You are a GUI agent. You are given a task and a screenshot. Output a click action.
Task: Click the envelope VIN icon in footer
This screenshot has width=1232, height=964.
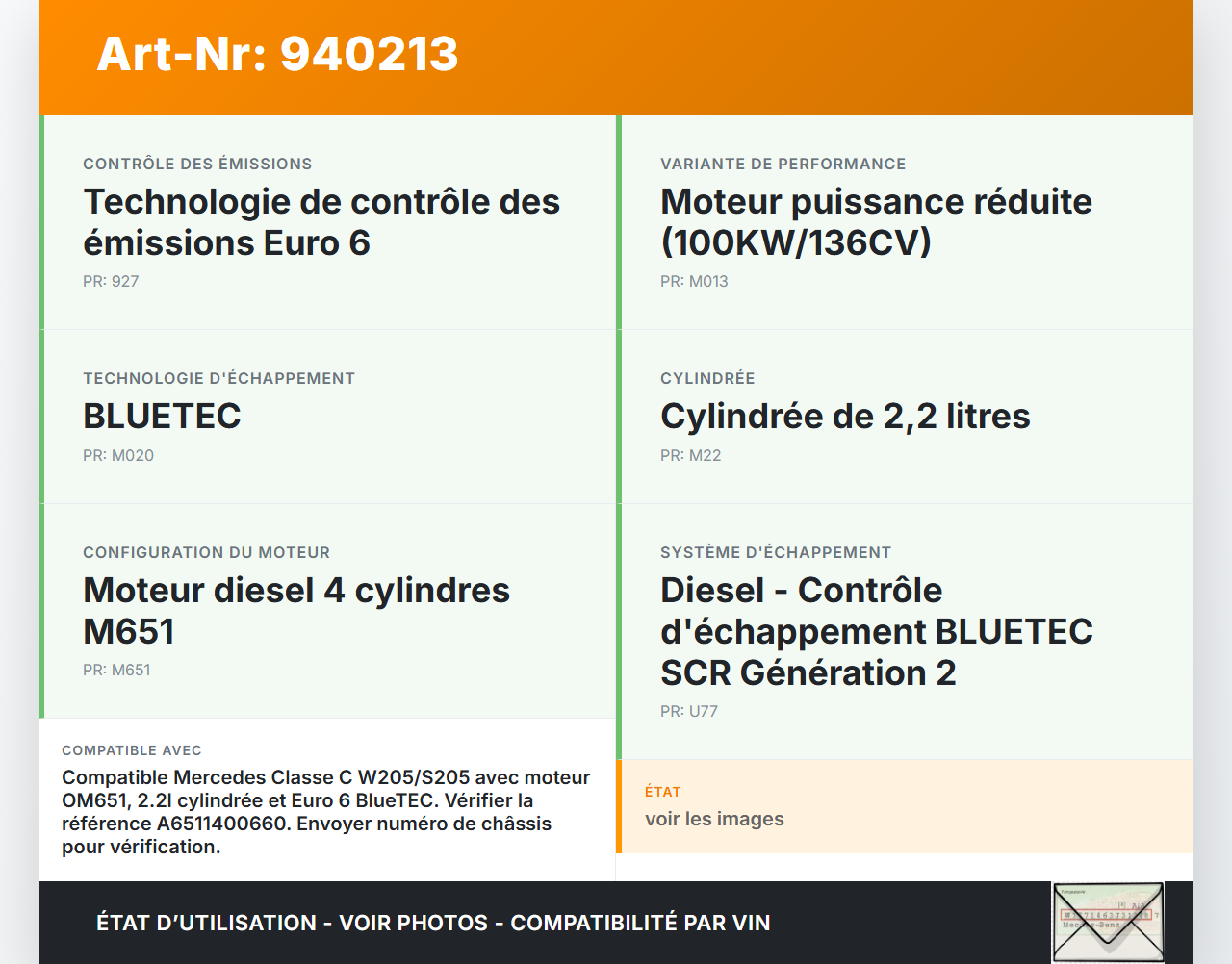tap(1107, 922)
